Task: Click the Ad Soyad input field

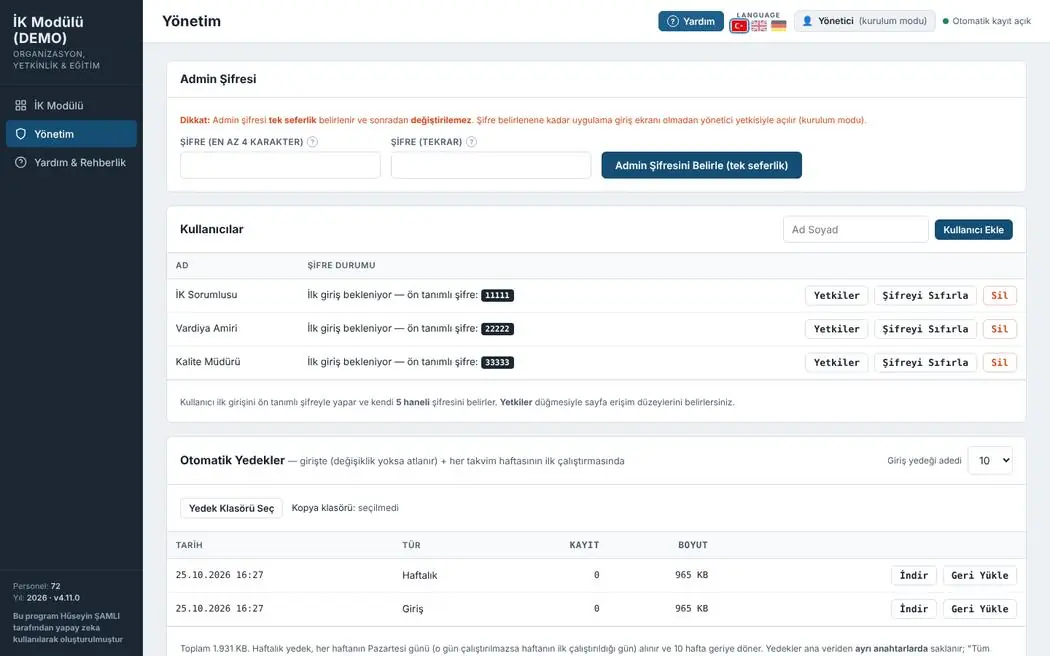Action: [856, 230]
